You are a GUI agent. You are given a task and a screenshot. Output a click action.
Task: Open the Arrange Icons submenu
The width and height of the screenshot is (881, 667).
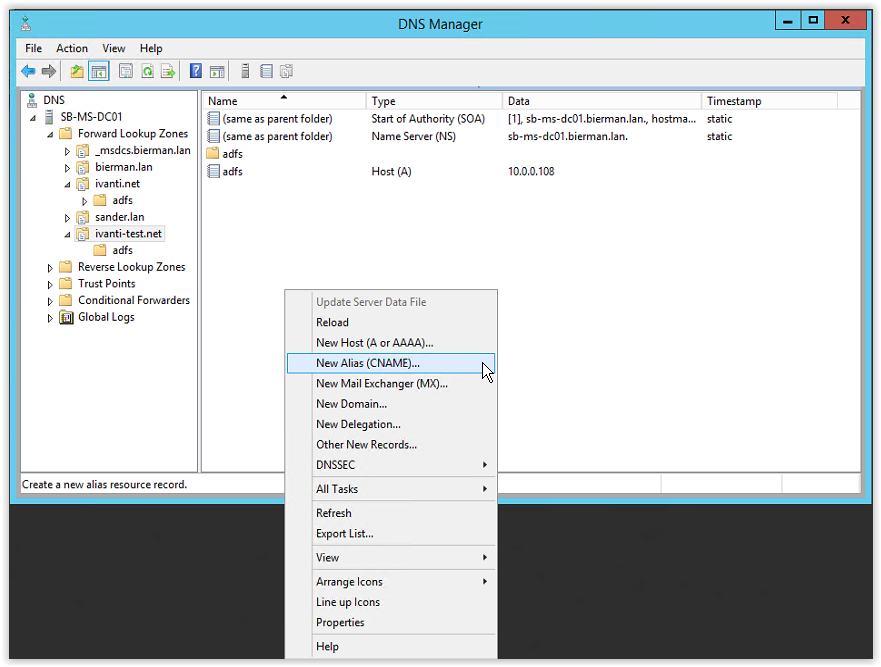click(390, 582)
